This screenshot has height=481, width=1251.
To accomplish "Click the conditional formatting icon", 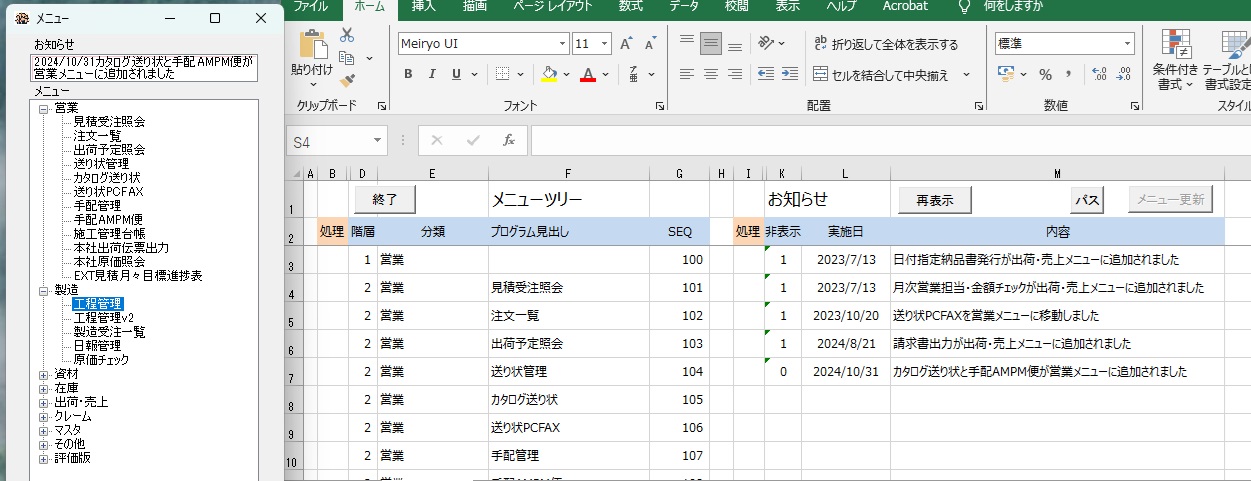I will coord(1175,46).
